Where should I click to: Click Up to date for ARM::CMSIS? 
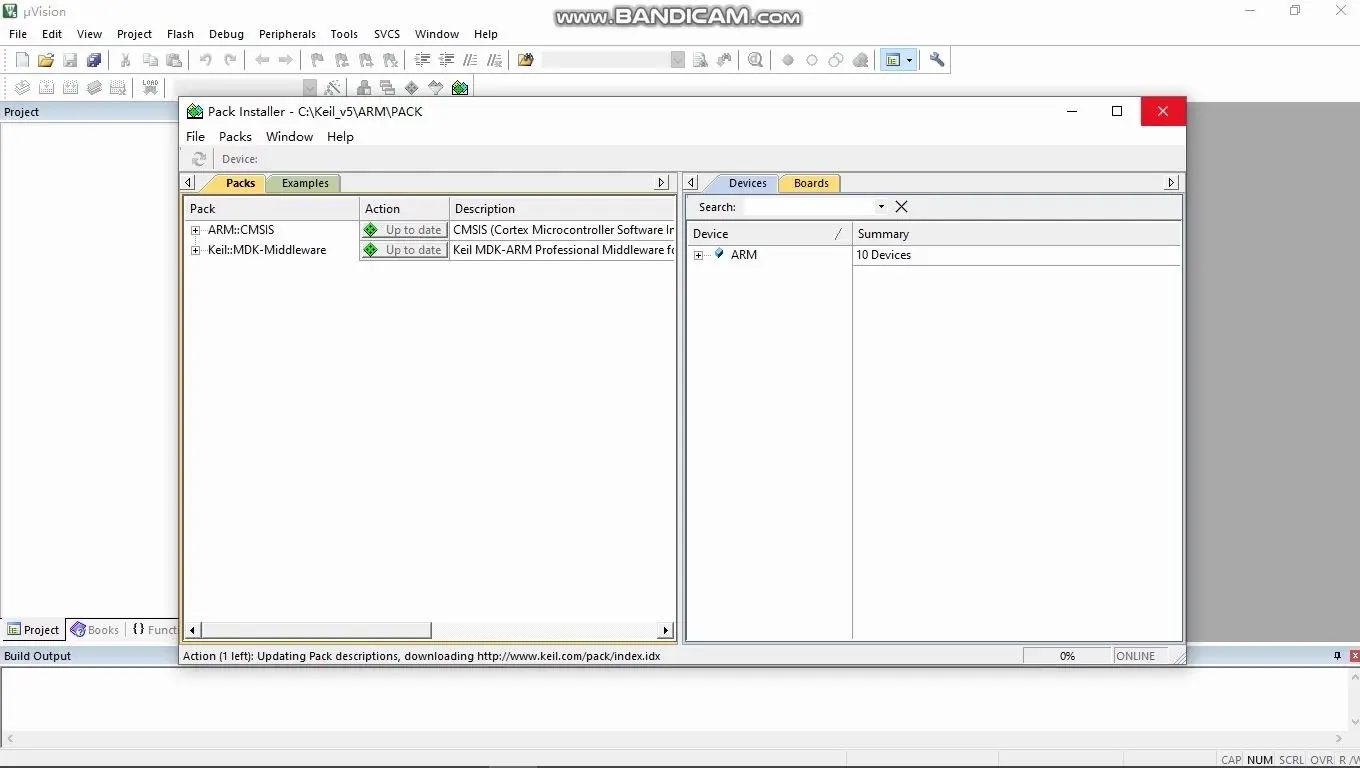[404, 230]
